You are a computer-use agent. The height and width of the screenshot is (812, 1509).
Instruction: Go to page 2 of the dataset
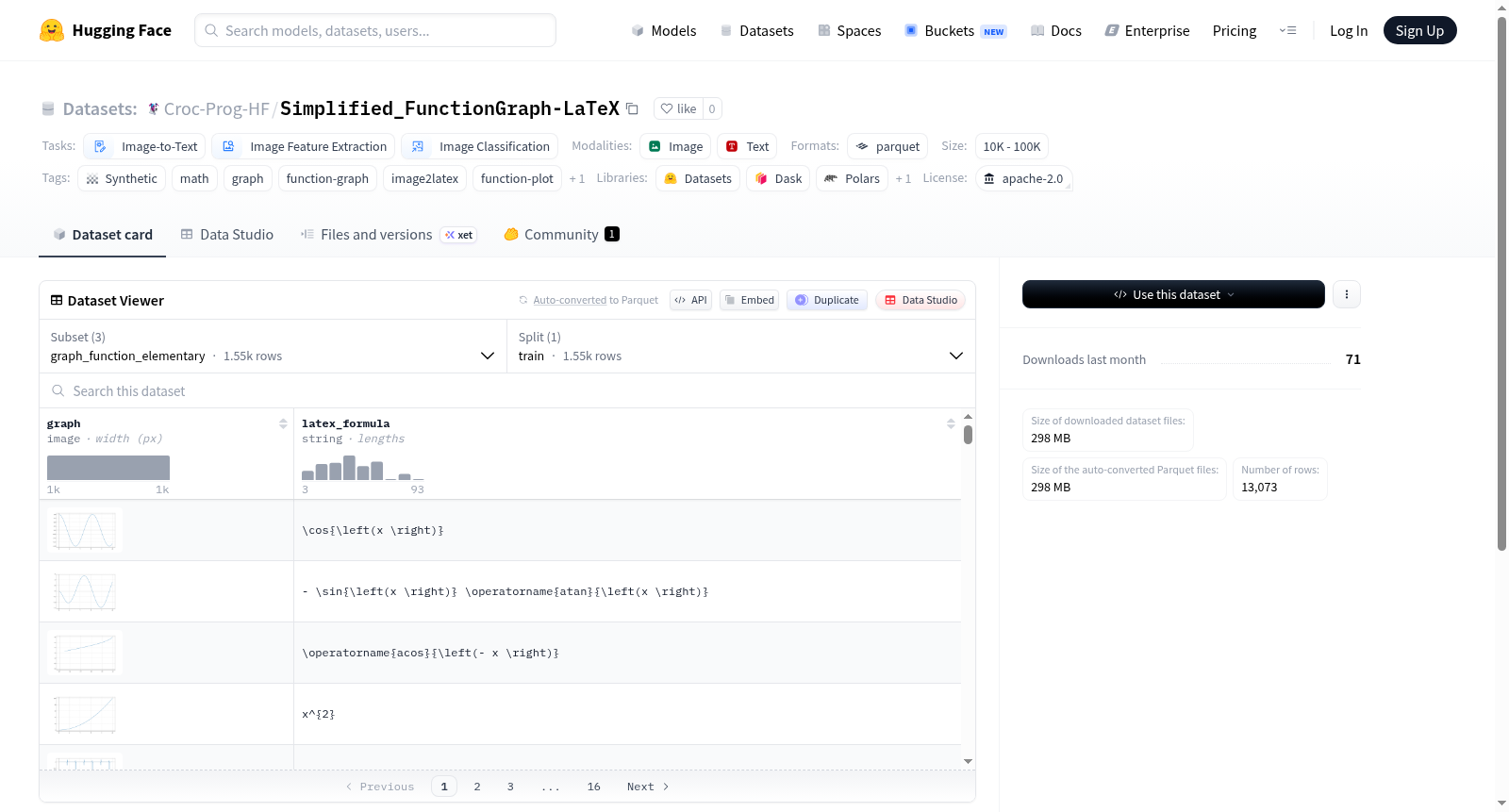point(477,787)
